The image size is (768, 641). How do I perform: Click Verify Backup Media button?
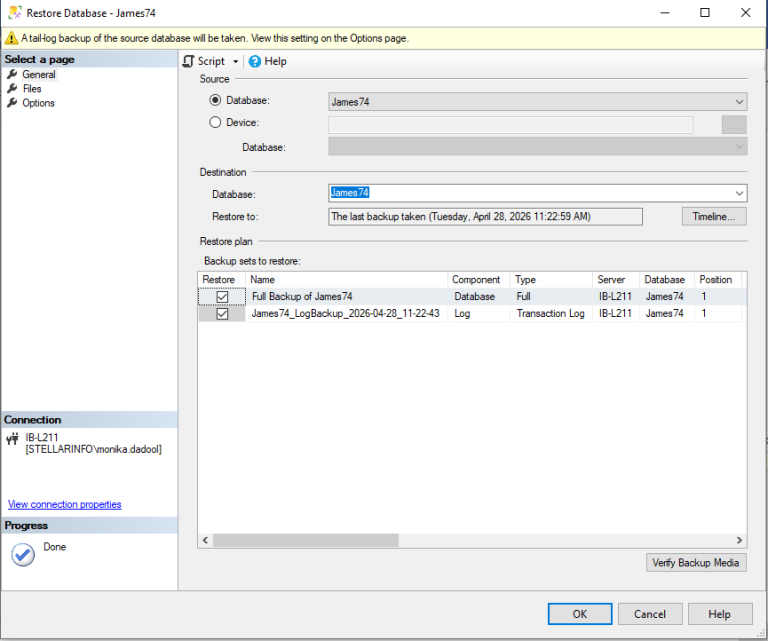696,563
